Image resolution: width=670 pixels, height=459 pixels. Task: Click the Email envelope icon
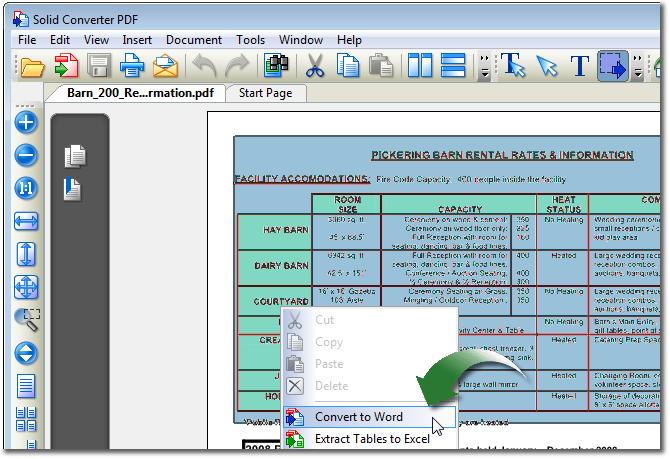click(x=165, y=67)
